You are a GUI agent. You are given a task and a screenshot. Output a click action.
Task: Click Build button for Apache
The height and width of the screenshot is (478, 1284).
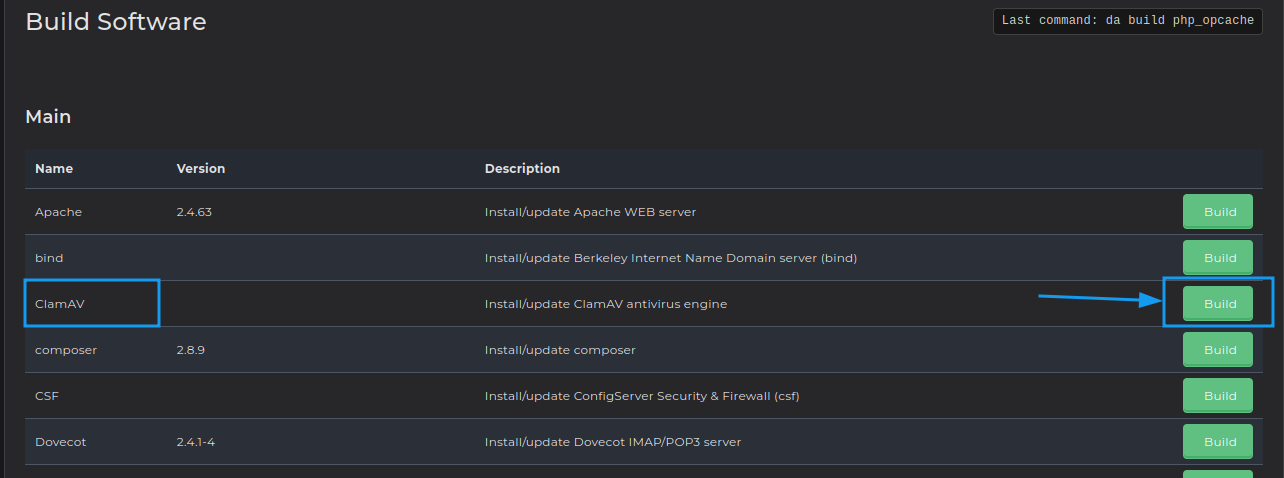1218,212
